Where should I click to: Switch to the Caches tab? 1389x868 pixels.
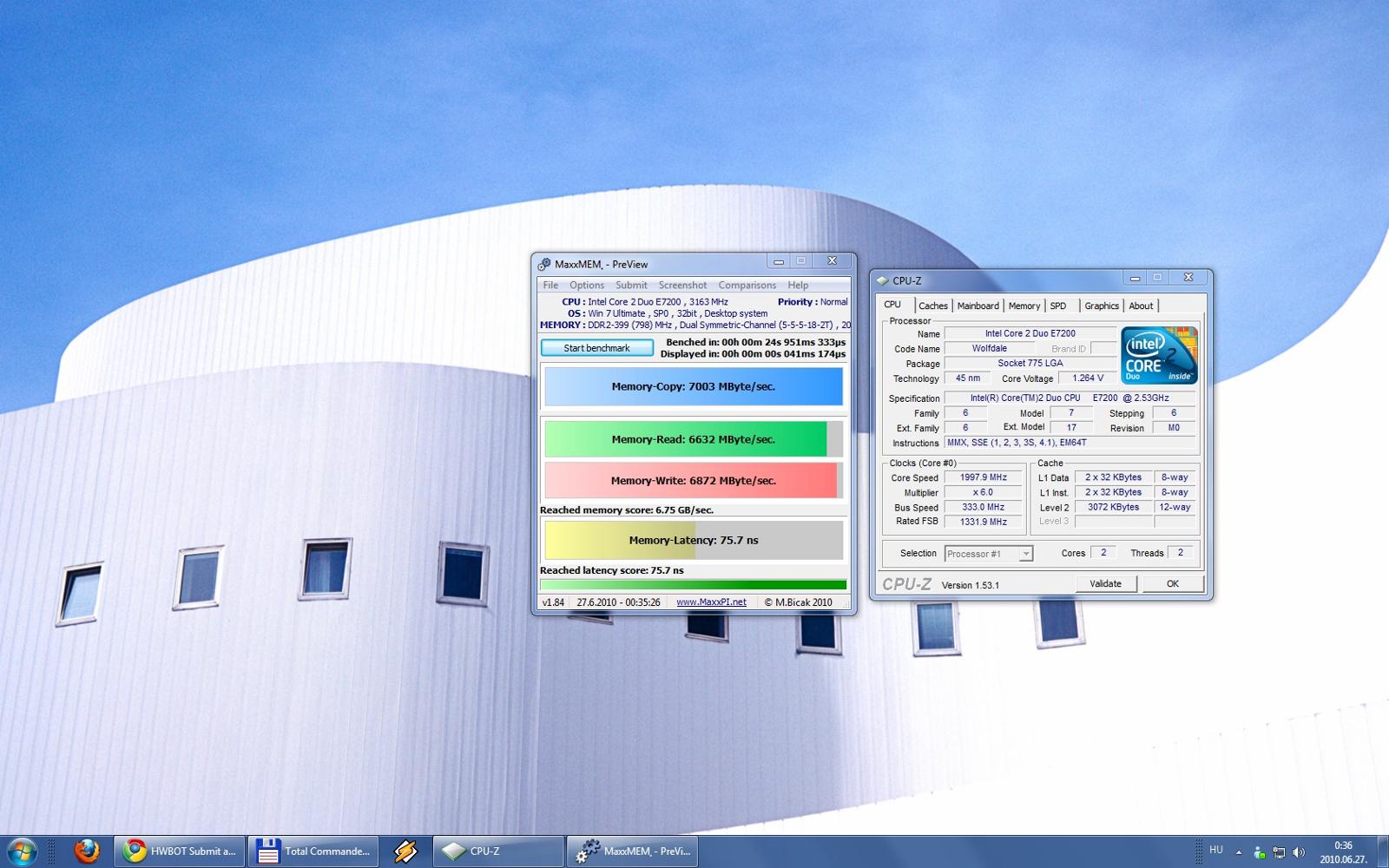click(933, 306)
